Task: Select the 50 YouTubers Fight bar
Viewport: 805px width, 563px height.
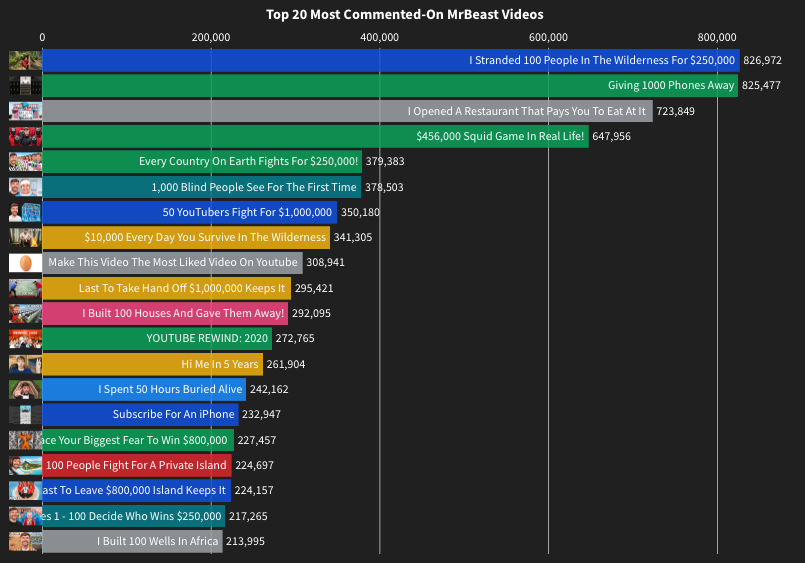Action: click(189, 212)
